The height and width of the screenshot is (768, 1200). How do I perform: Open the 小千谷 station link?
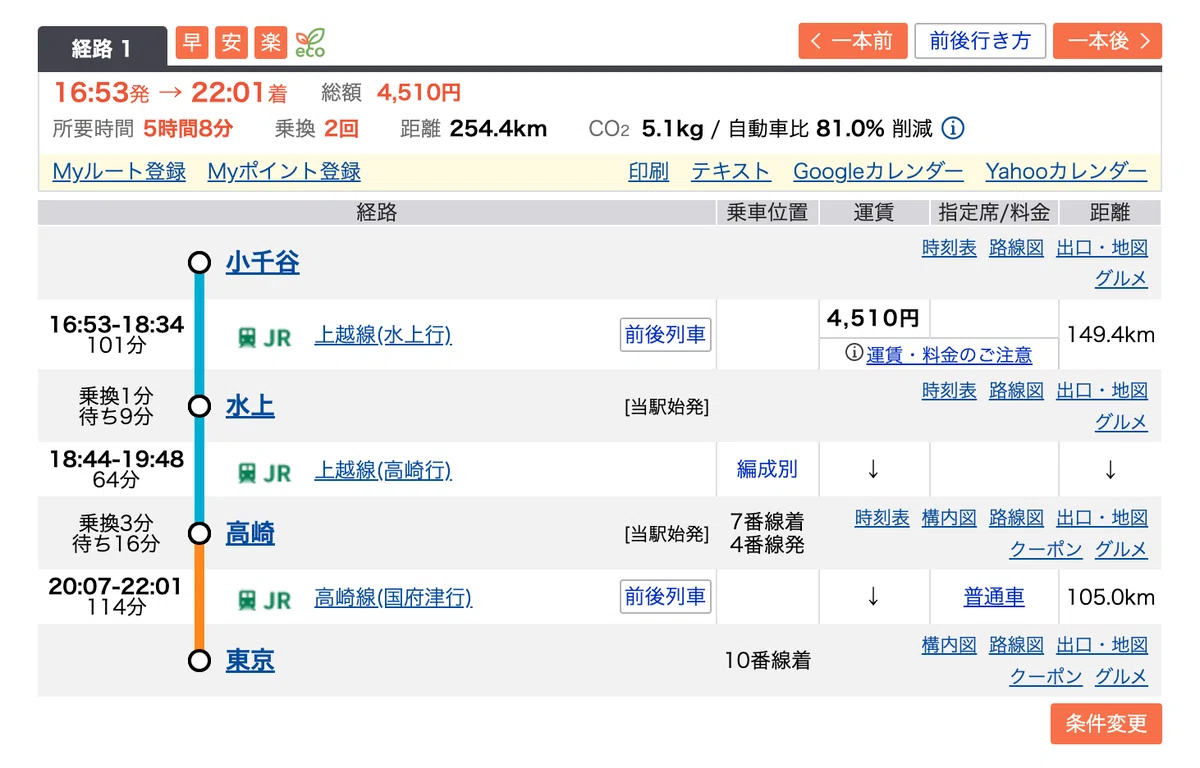click(263, 263)
